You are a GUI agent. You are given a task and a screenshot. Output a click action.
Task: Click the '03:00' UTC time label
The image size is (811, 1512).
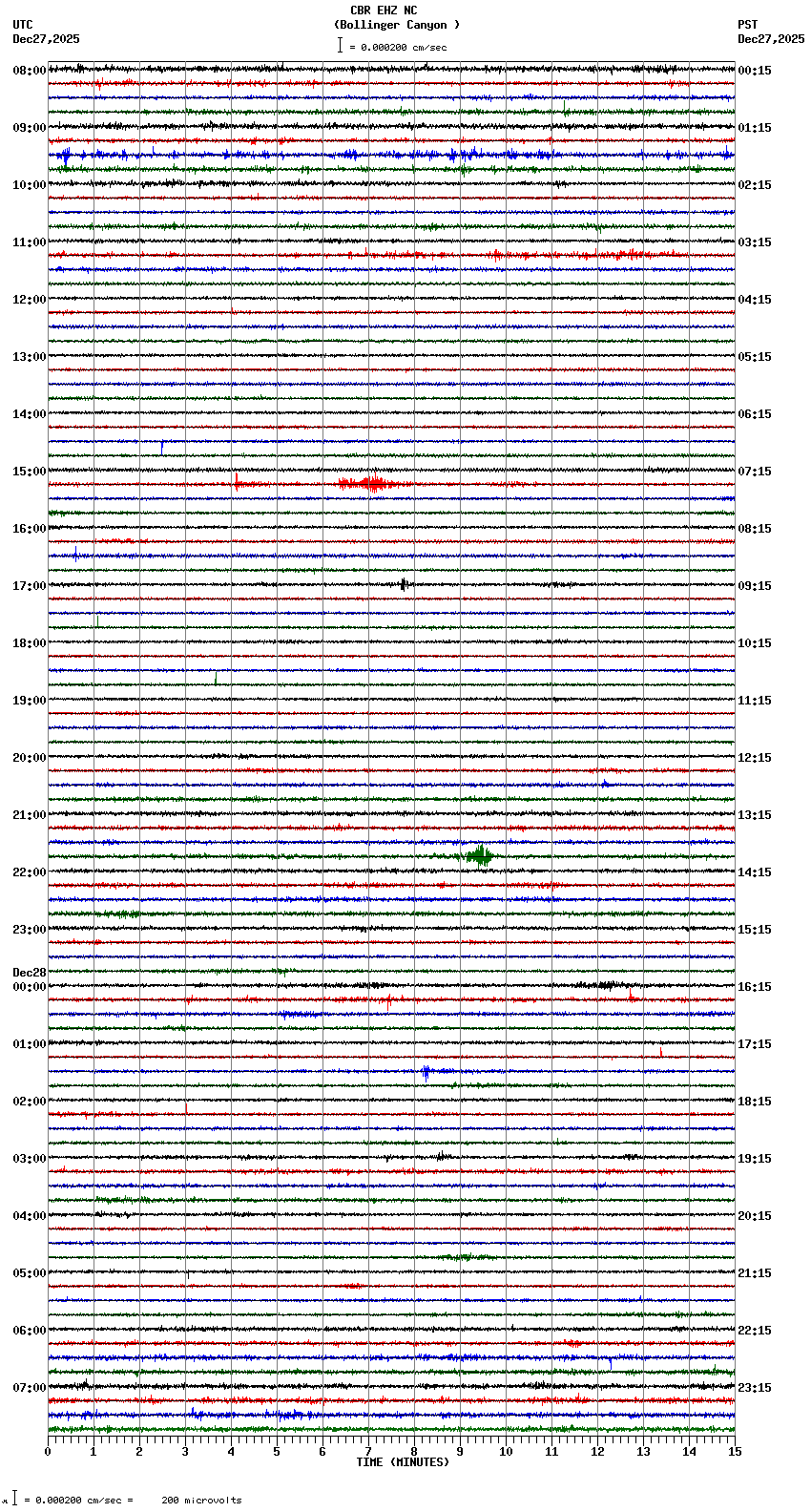[x=30, y=1159]
